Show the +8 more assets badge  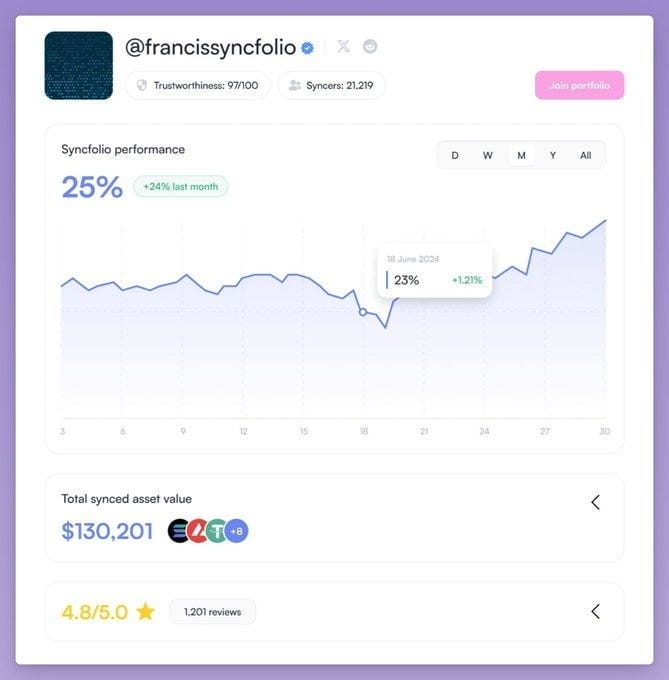click(x=237, y=531)
